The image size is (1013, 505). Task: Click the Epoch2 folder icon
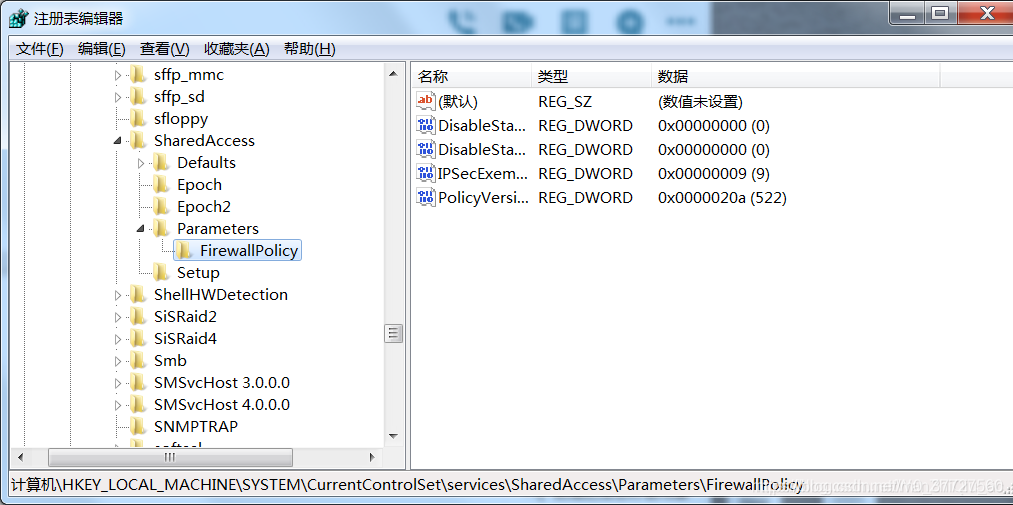161,207
